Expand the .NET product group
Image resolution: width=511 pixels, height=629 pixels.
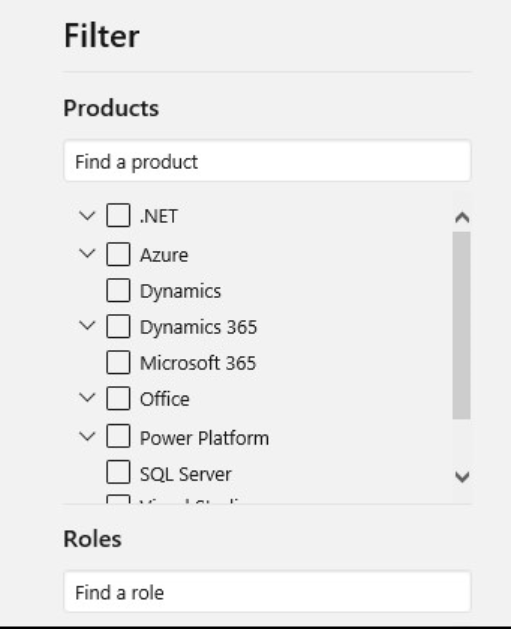(x=87, y=216)
